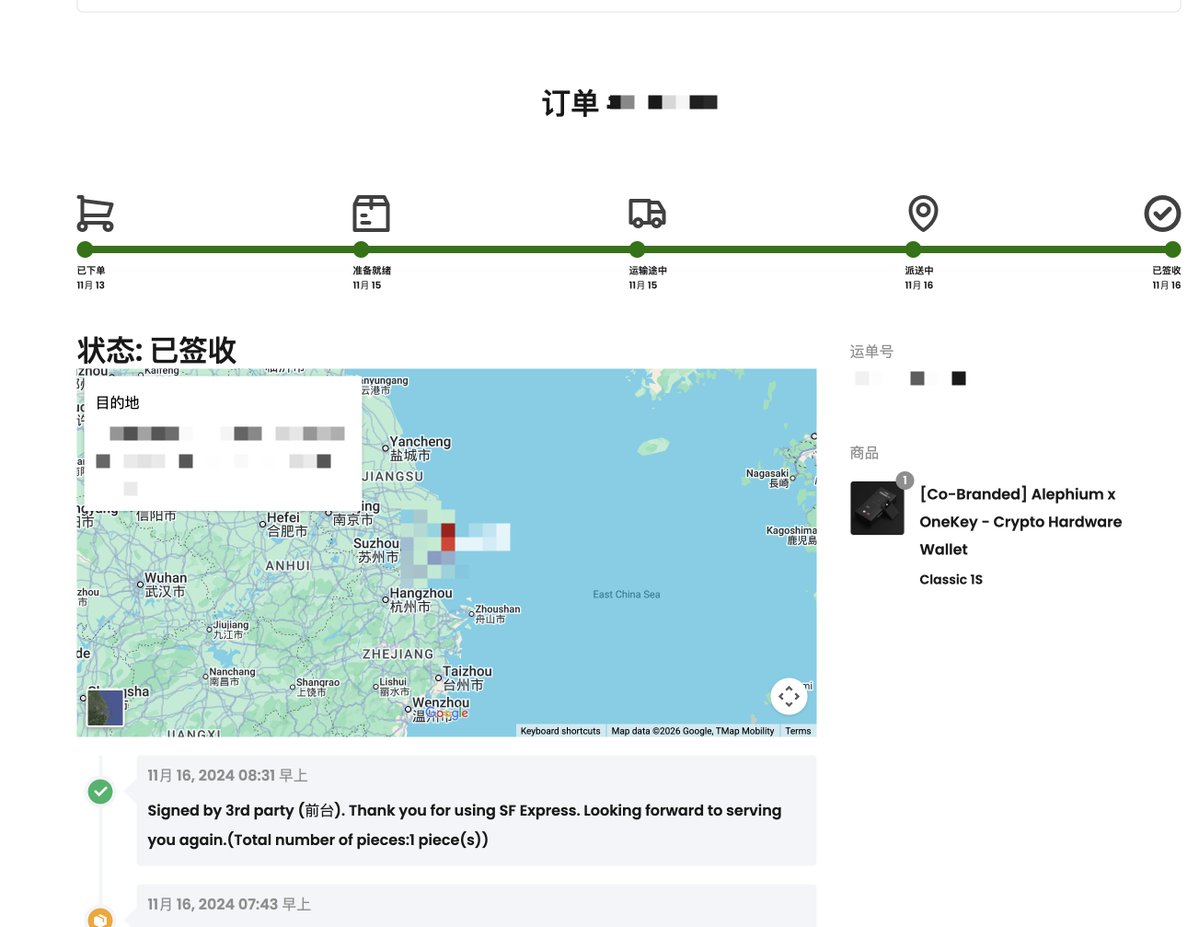The width and height of the screenshot is (1199, 927).
Task: Open the Alephium x OneKey product thumbnail
Action: pyautogui.click(x=877, y=508)
